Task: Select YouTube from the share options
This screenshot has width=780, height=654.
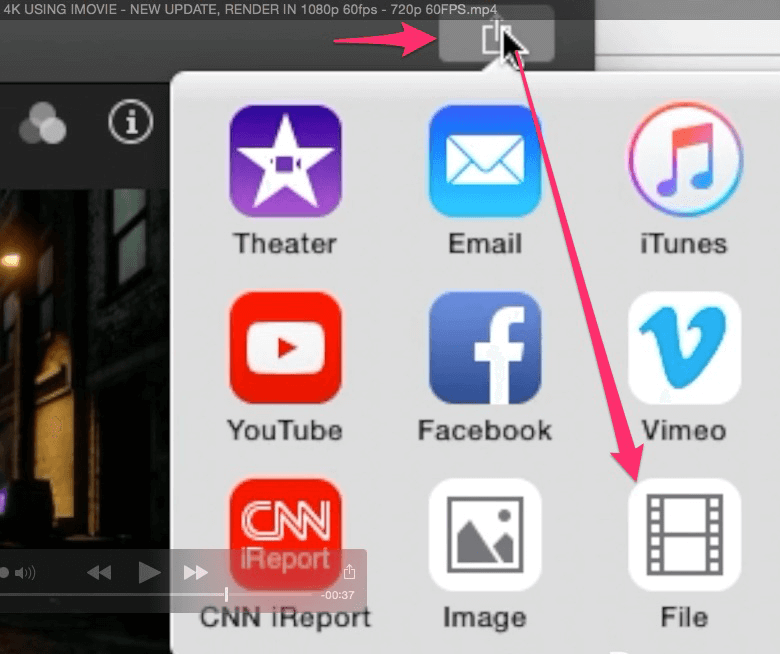Action: pos(285,348)
